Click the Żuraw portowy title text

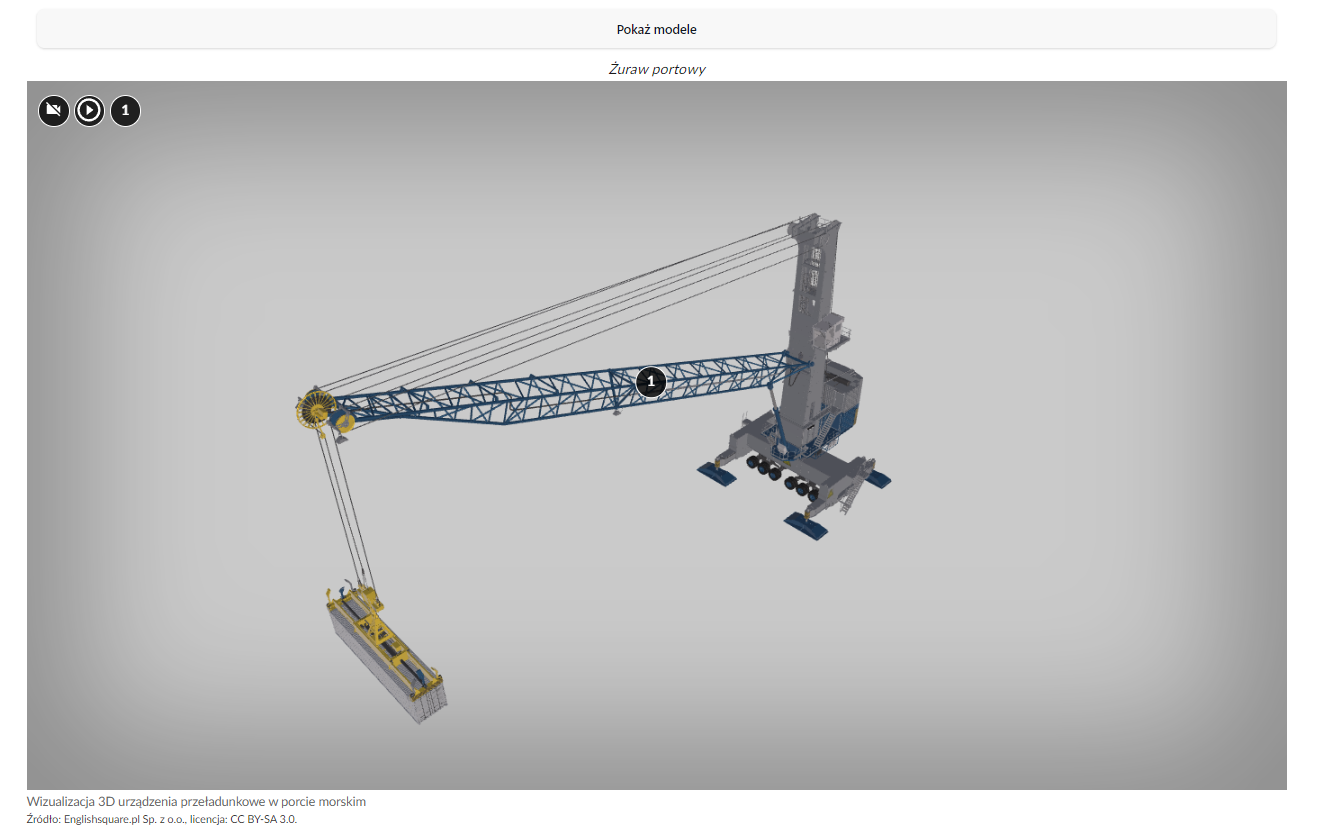coord(657,69)
